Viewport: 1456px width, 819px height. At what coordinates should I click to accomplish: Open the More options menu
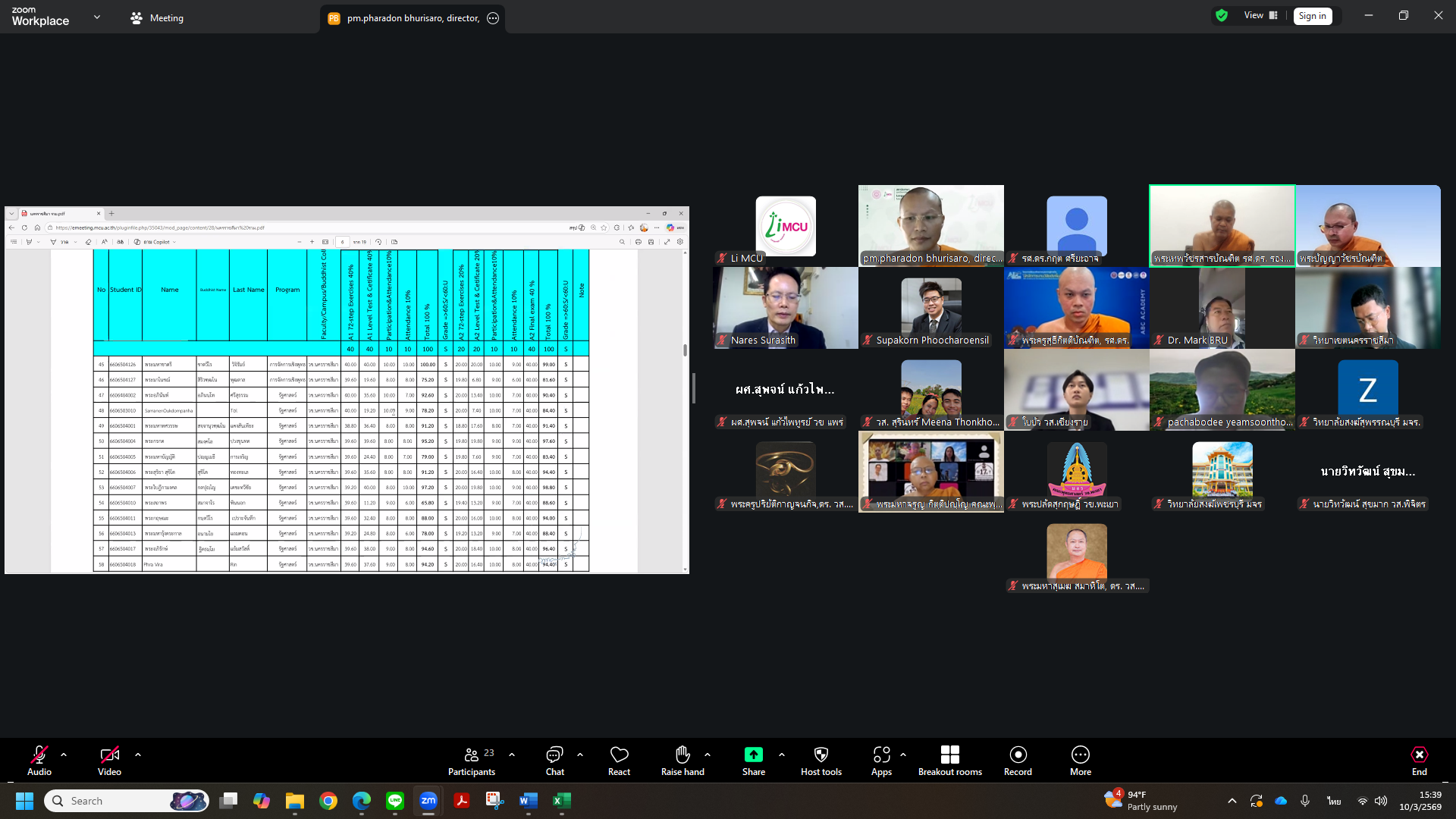[1080, 761]
